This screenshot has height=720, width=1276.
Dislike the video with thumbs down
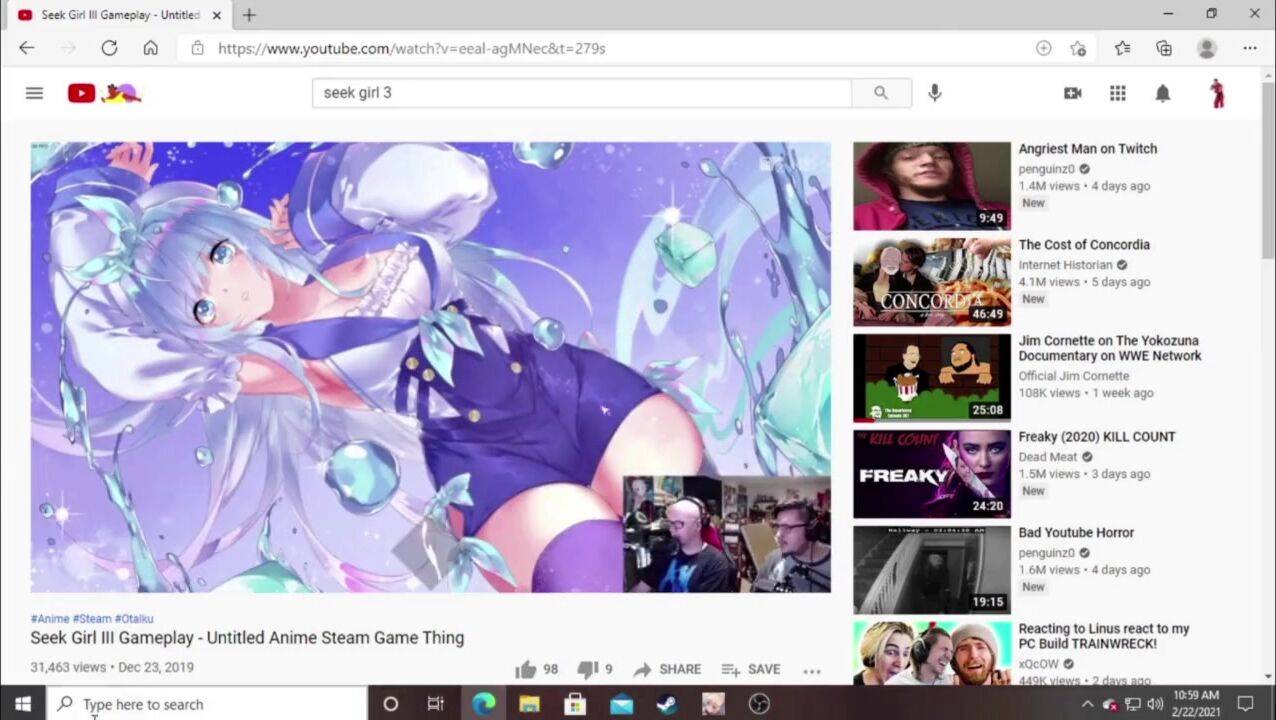point(588,669)
